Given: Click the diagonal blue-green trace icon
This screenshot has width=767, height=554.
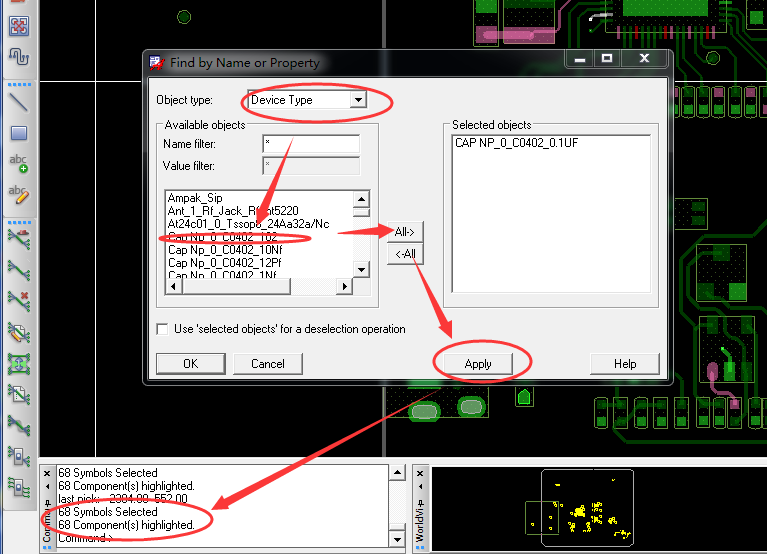Looking at the screenshot, I should tap(19, 425).
